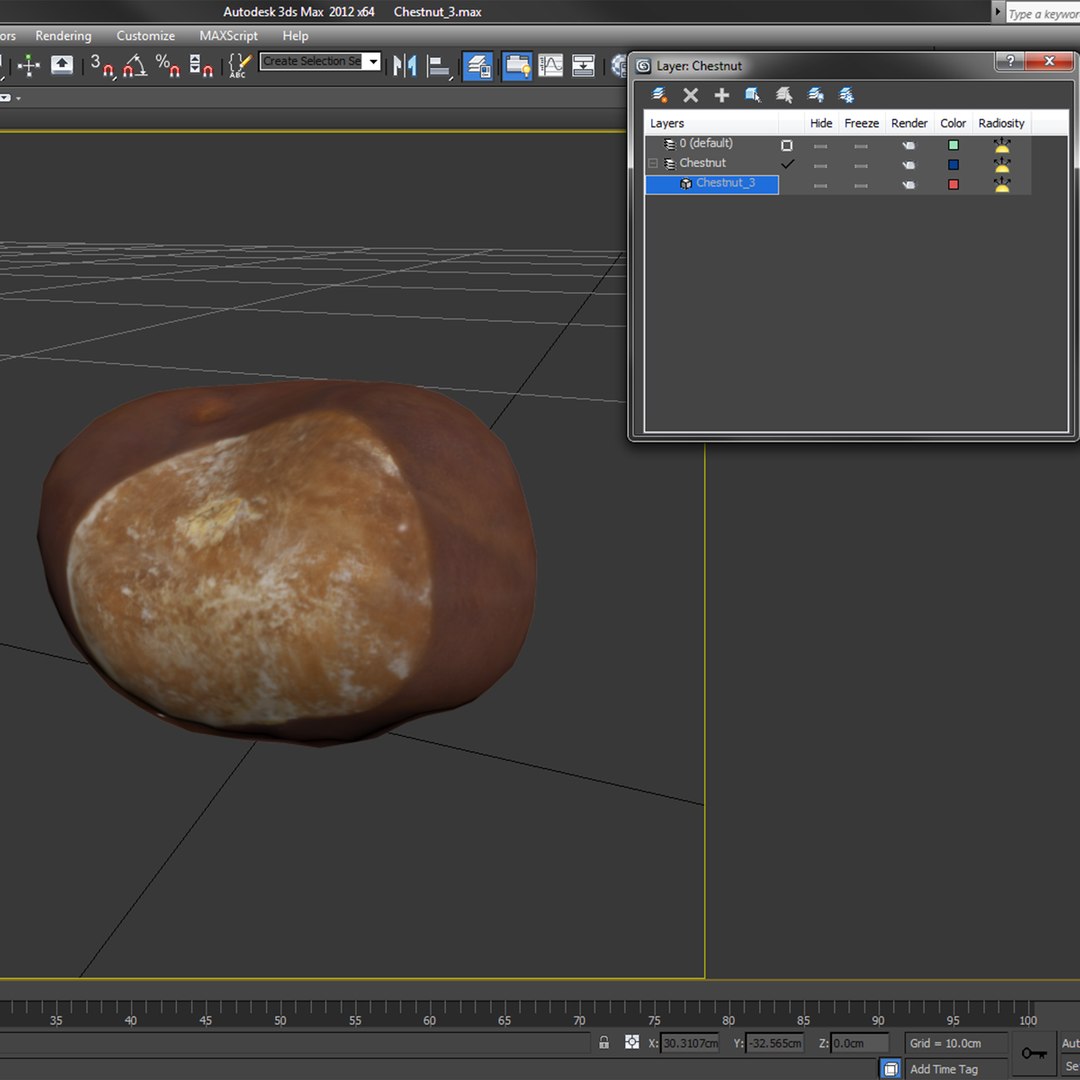Viewport: 1080px width, 1080px height.
Task: Click the Radiosity column header
Action: point(1001,123)
